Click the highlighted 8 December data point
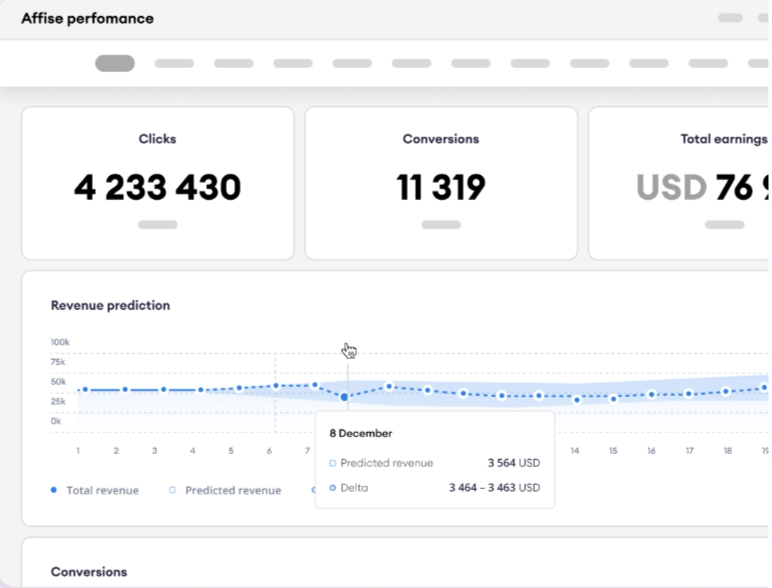The width and height of the screenshot is (772, 588). tap(344, 396)
